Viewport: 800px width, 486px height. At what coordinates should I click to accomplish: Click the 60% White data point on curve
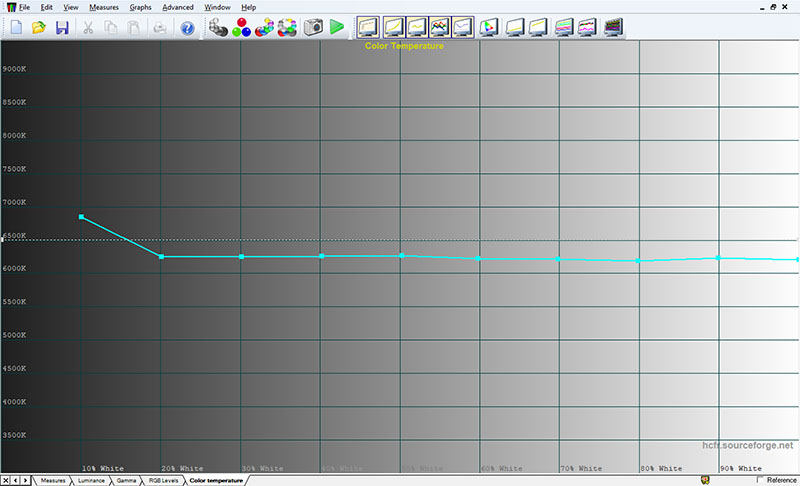click(478, 259)
